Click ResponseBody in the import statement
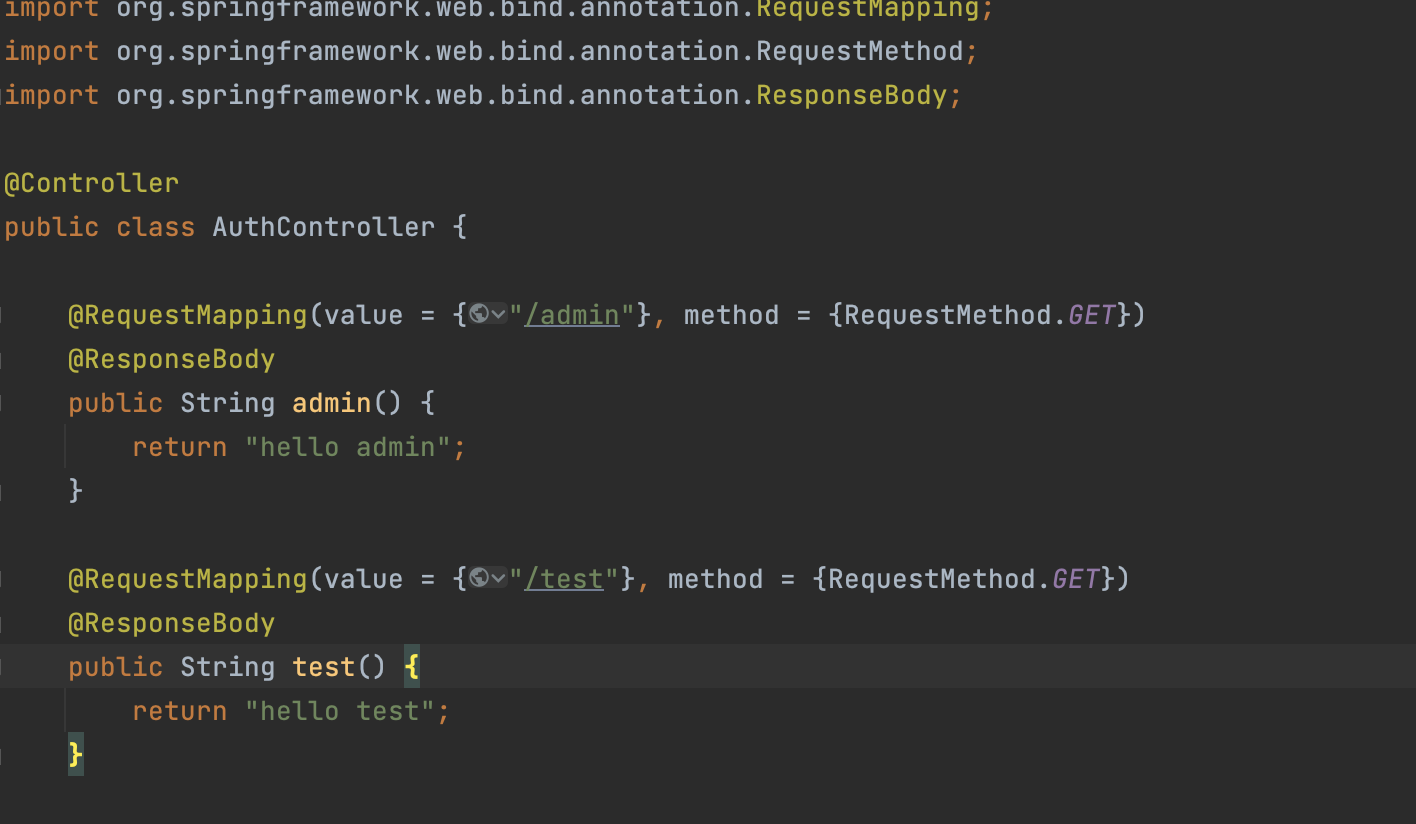Screen dimensions: 1416x824 tap(851, 95)
